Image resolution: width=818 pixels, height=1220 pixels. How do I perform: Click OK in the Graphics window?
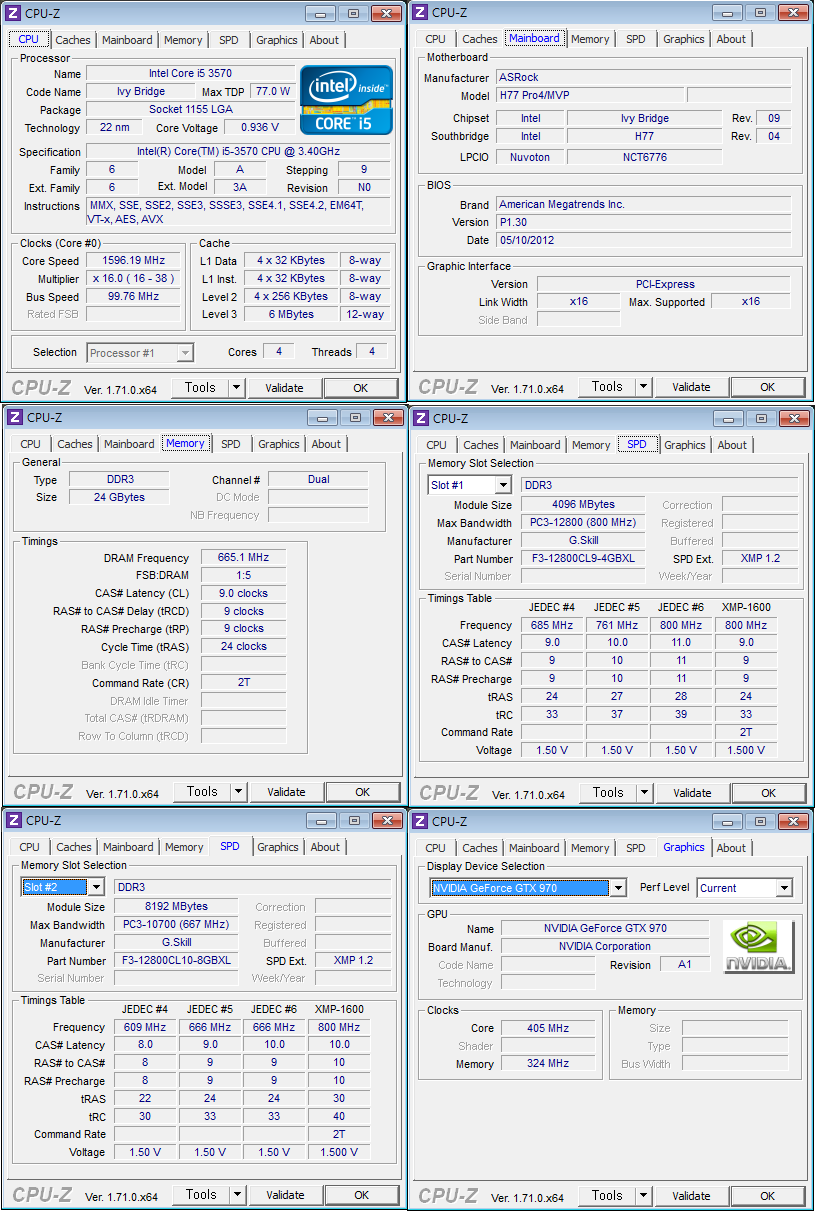point(767,1196)
